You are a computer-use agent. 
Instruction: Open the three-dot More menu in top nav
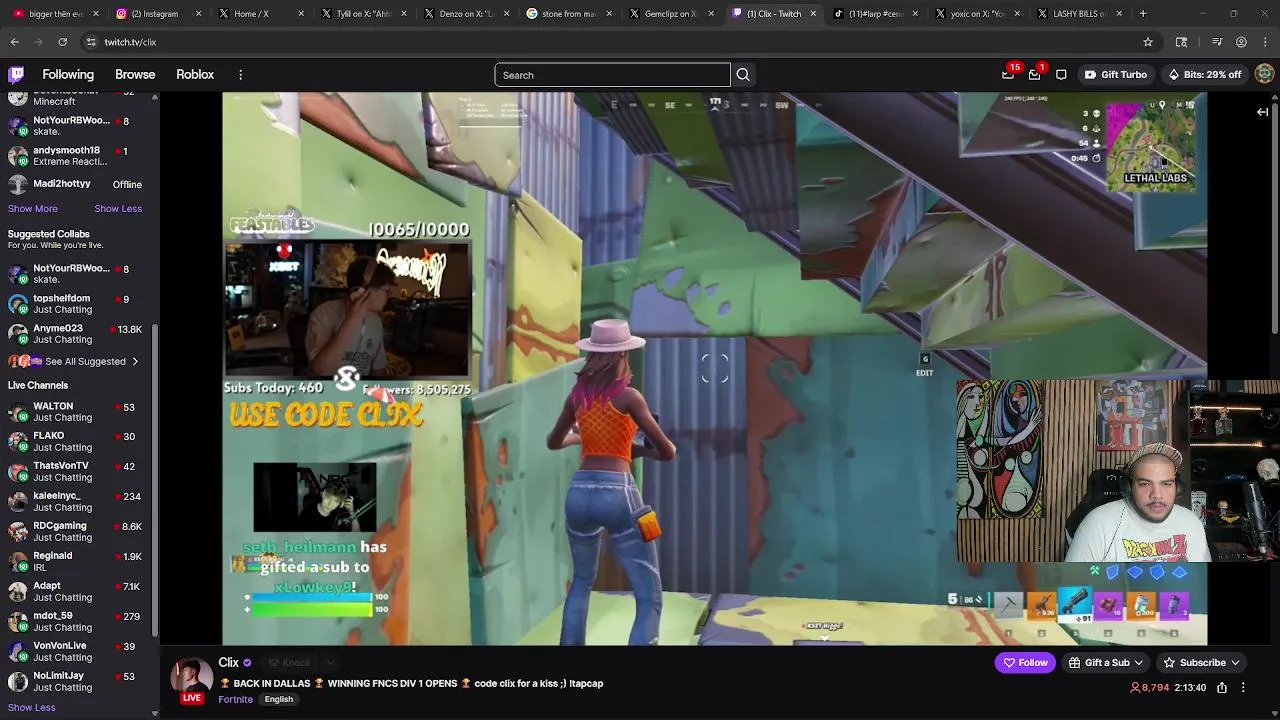(x=240, y=75)
